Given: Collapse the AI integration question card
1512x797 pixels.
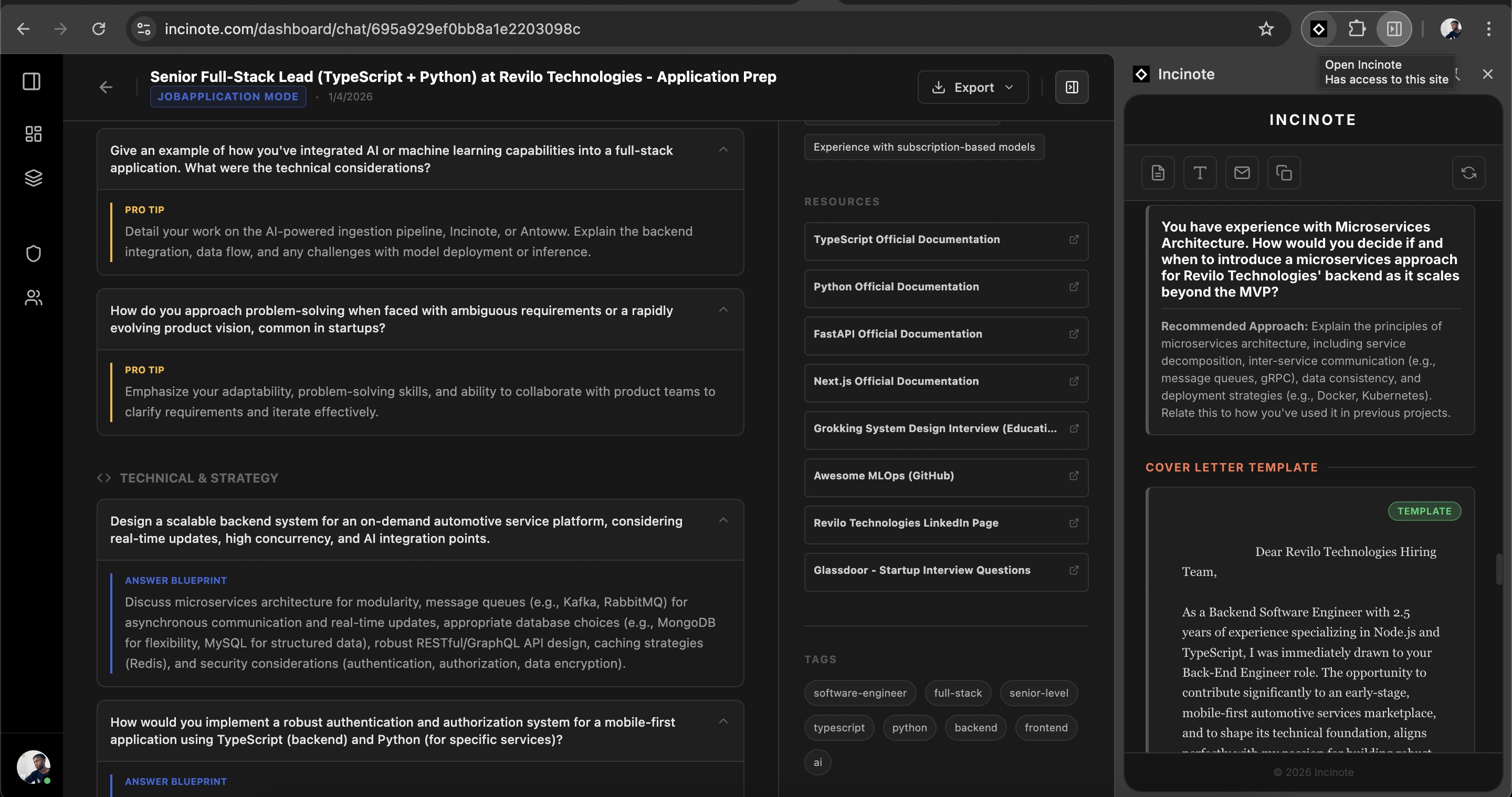Looking at the screenshot, I should point(722,150).
